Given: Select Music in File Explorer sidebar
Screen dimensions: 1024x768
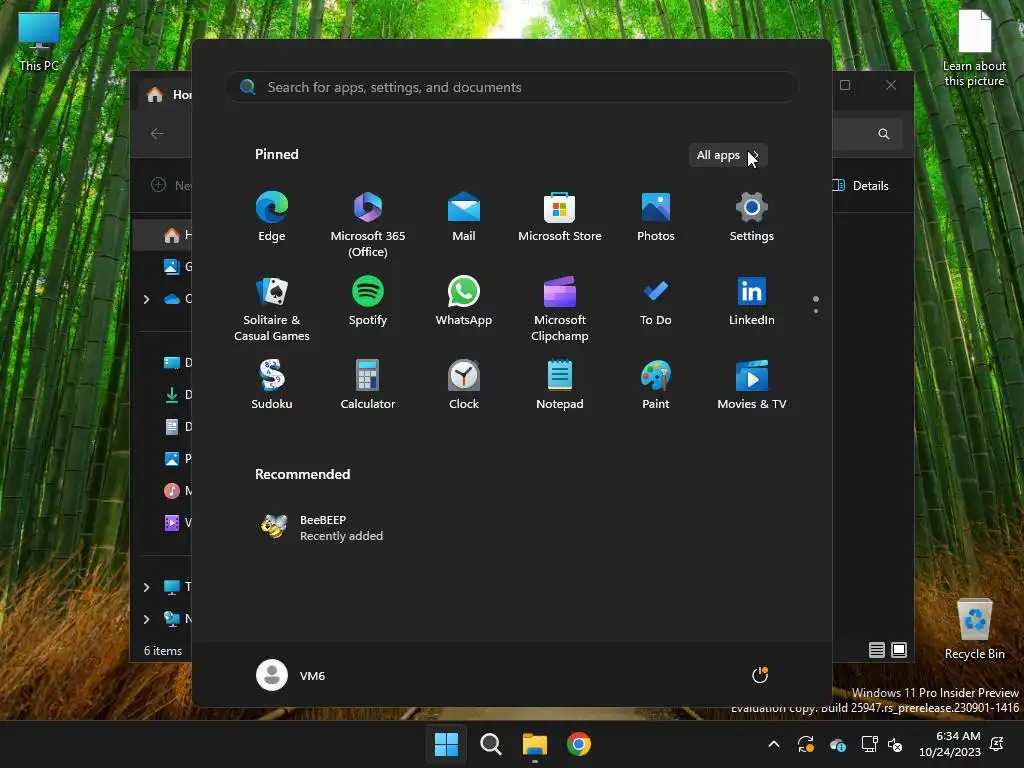Looking at the screenshot, I should click(x=178, y=490).
